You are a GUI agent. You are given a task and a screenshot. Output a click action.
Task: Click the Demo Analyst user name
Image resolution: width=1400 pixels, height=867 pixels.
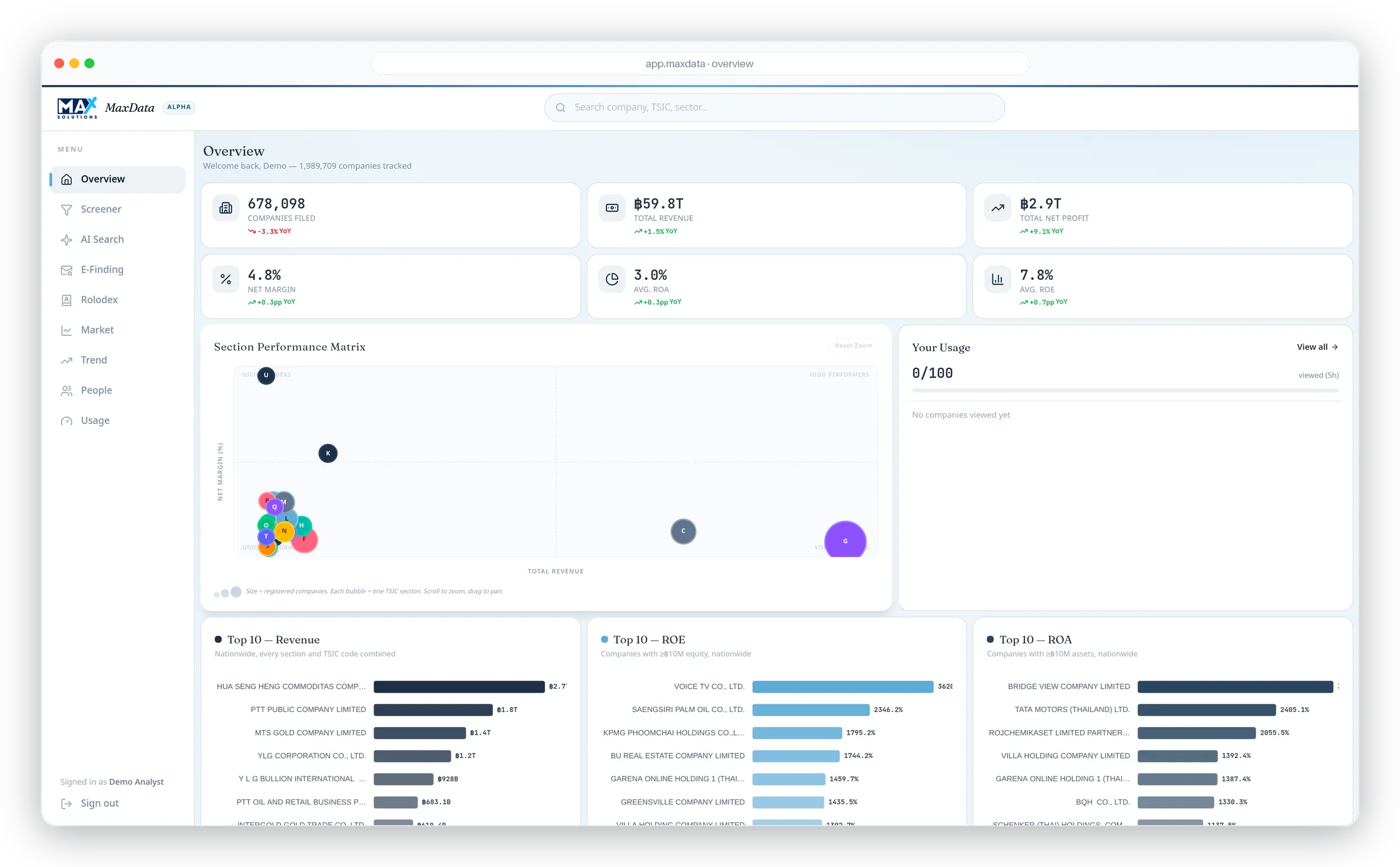[x=136, y=782]
